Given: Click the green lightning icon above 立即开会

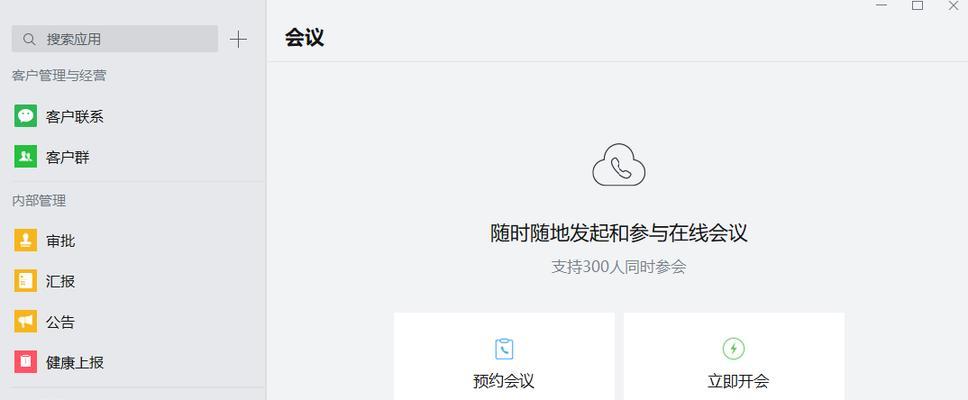Looking at the screenshot, I should point(733,349).
